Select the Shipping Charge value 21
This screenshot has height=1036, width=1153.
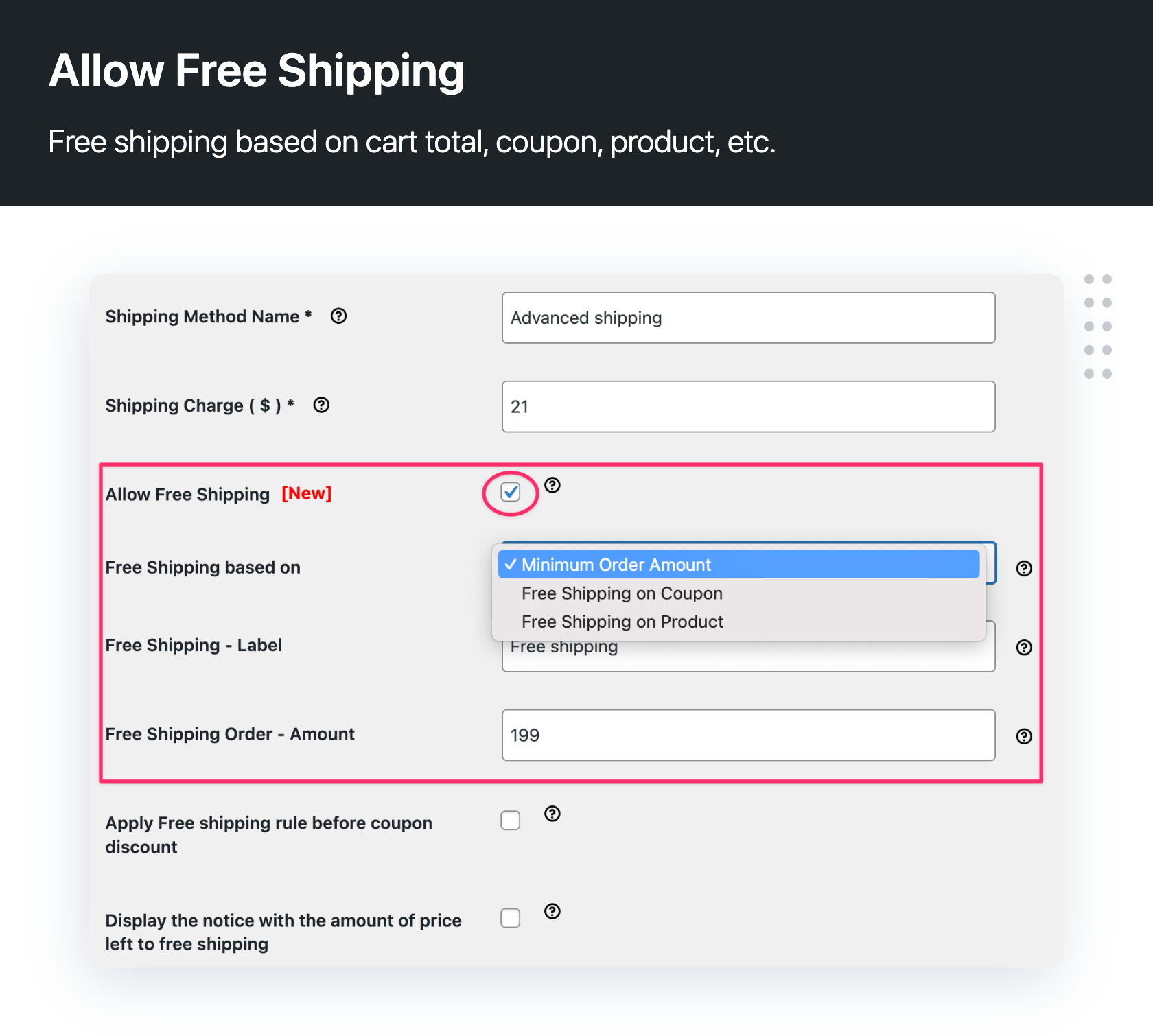(x=748, y=406)
